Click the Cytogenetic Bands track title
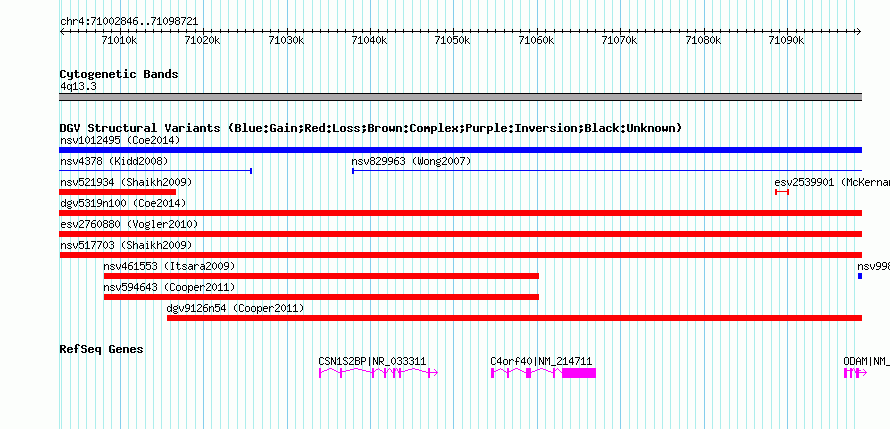The width and height of the screenshot is (890, 429). [119, 74]
